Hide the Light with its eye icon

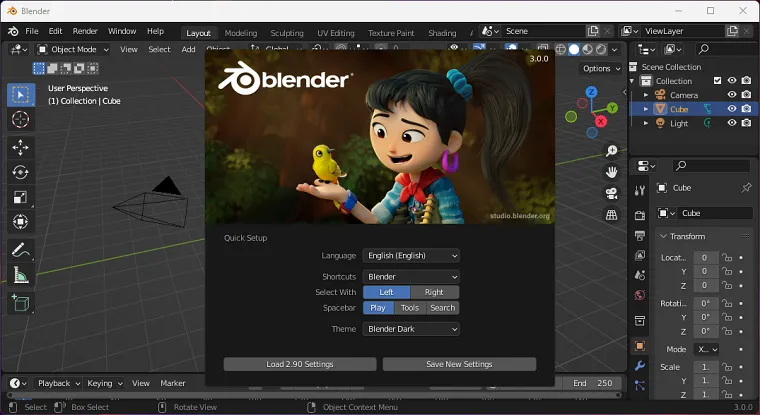732,123
